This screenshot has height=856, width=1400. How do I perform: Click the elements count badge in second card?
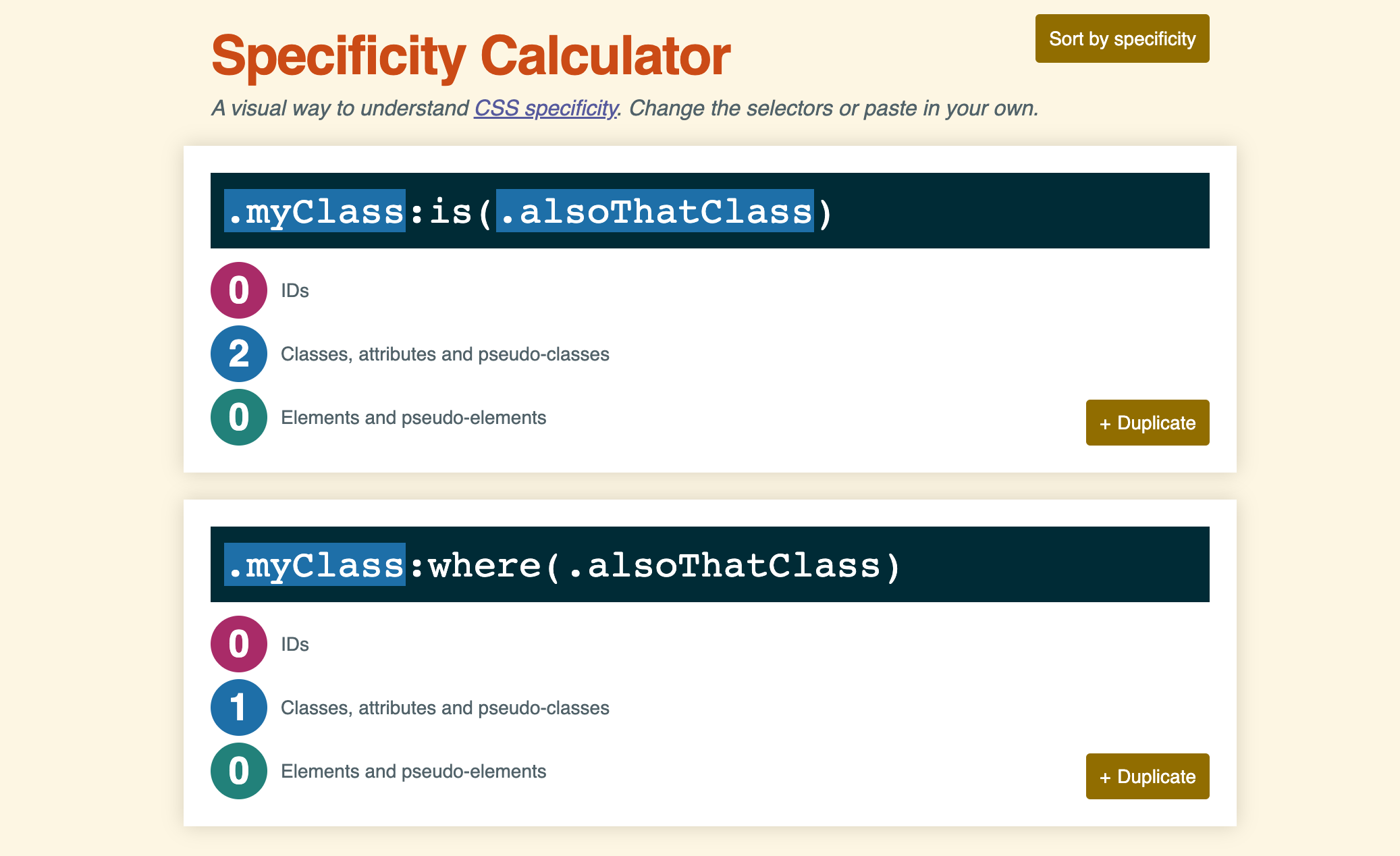(239, 771)
